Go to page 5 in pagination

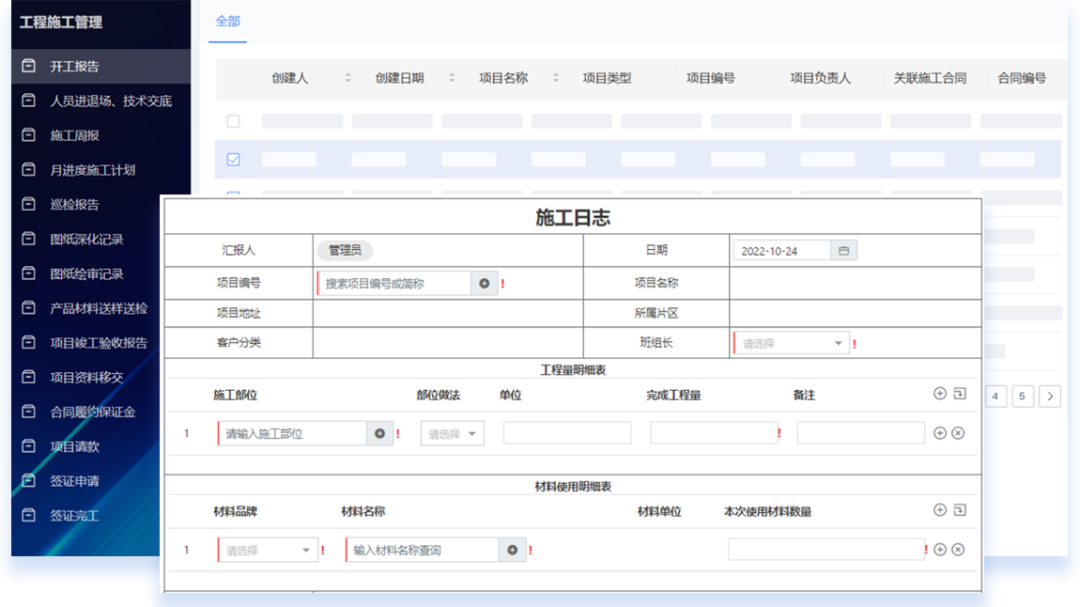1022,396
